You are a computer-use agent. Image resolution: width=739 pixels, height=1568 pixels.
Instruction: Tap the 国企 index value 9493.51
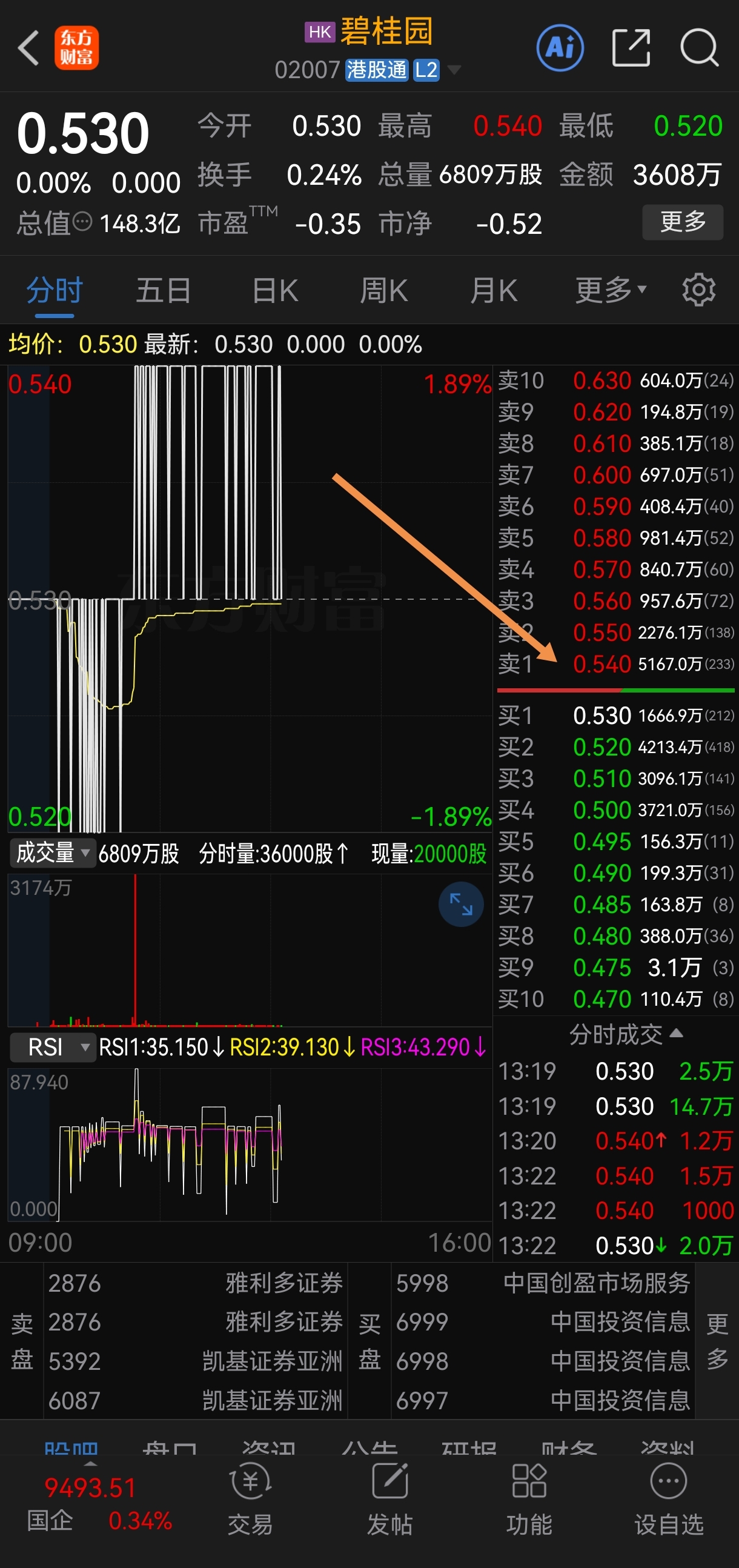[90, 1488]
